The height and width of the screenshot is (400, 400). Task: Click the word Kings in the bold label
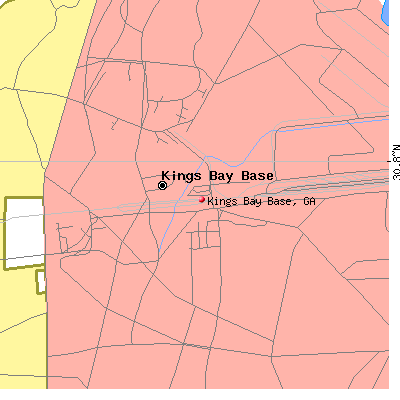pos(181,177)
